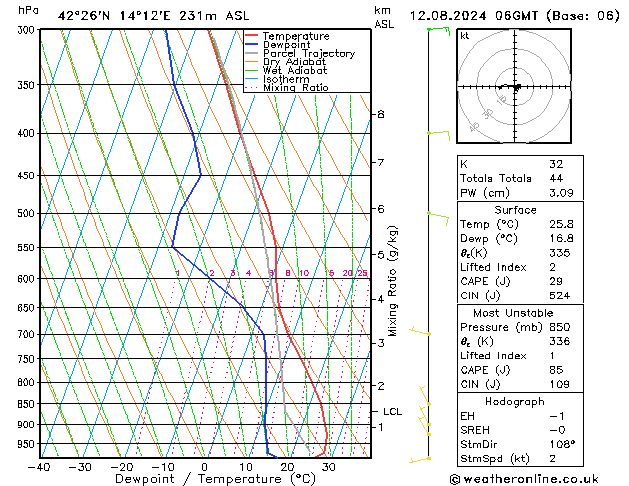Click the yellow surface wind barb
This screenshot has width=629, height=486.
click(x=420, y=460)
